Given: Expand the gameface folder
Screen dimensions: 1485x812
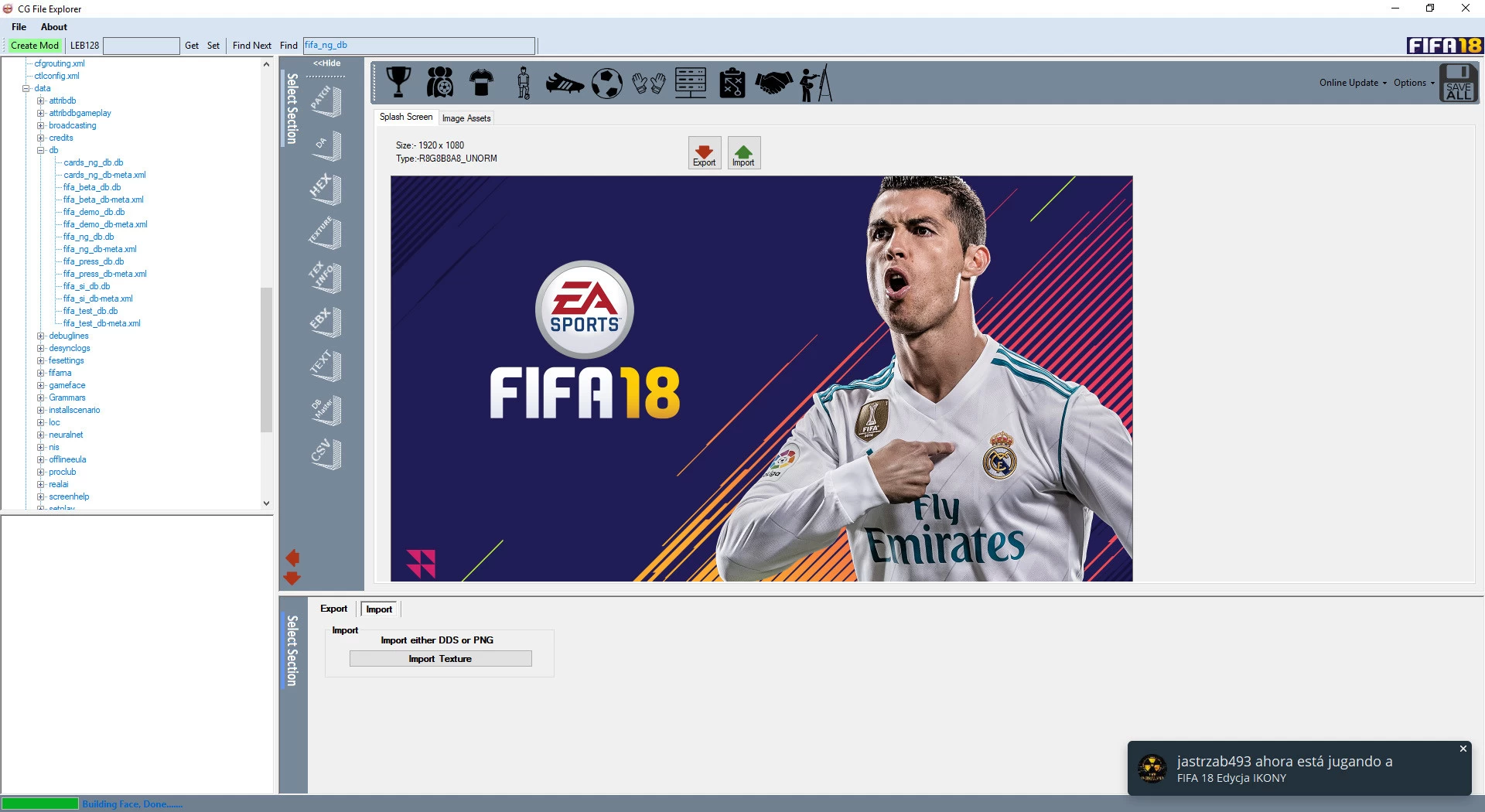Looking at the screenshot, I should (41, 385).
